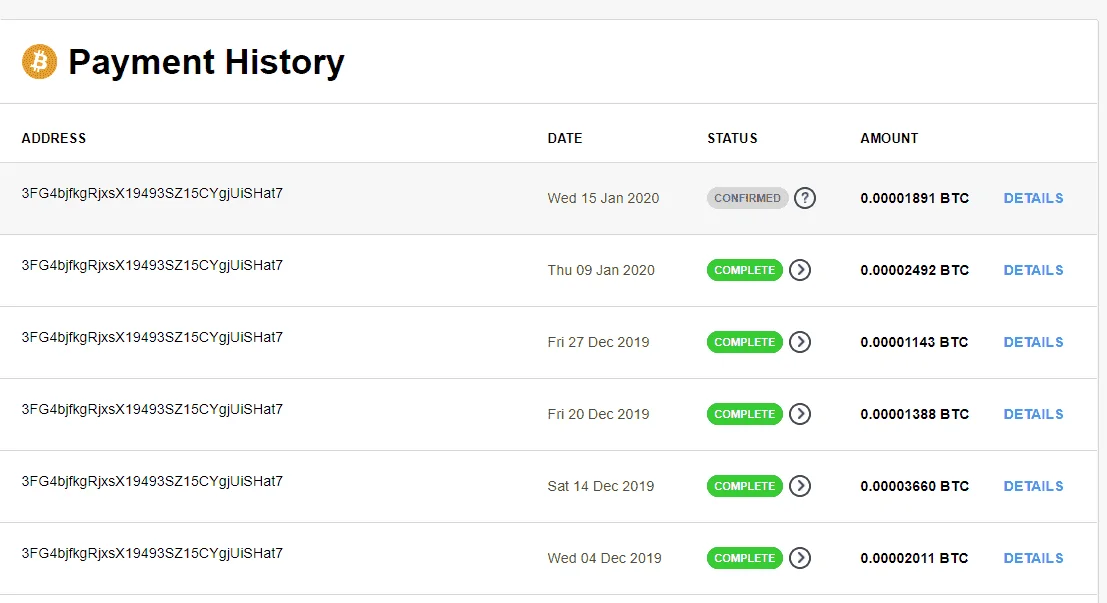
Task: Select the address in the Fri 20 Dec 2019 row
Action: 152,410
